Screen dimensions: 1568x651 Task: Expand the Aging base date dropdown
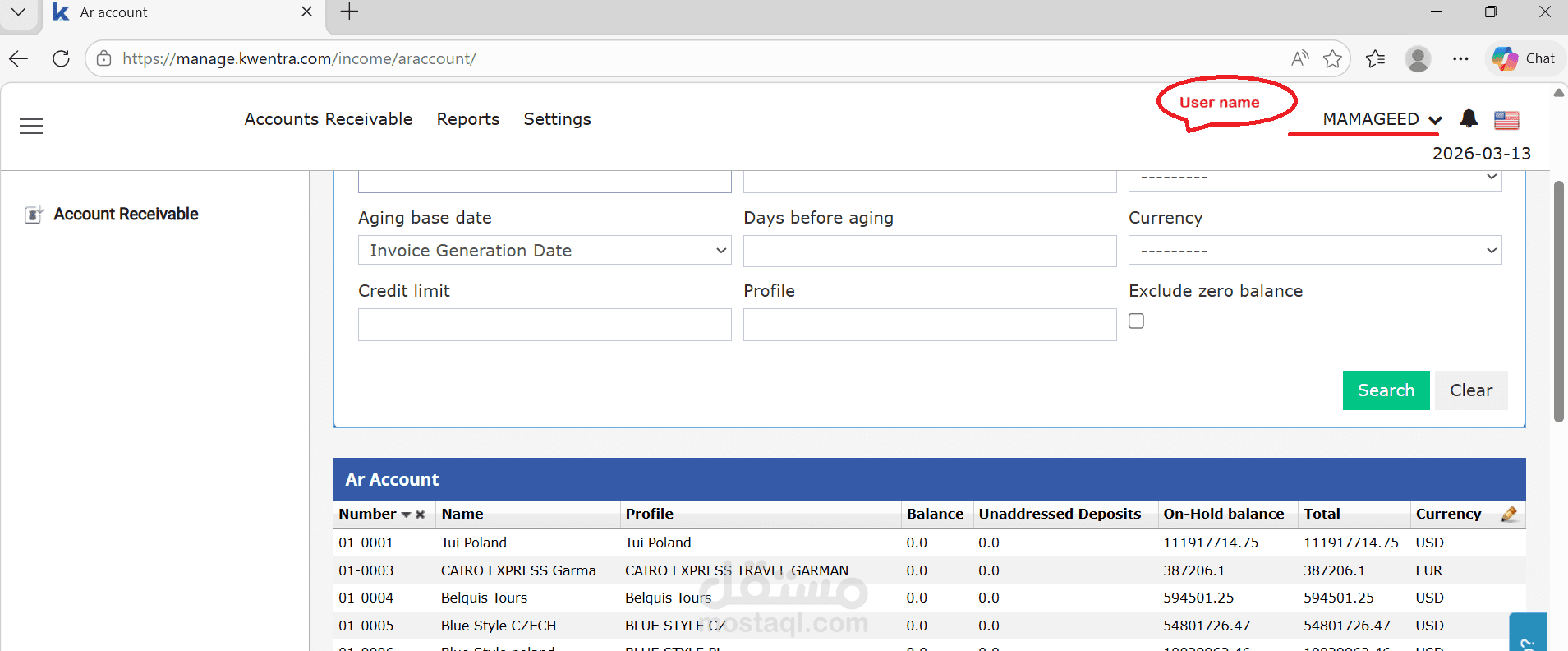tap(545, 250)
